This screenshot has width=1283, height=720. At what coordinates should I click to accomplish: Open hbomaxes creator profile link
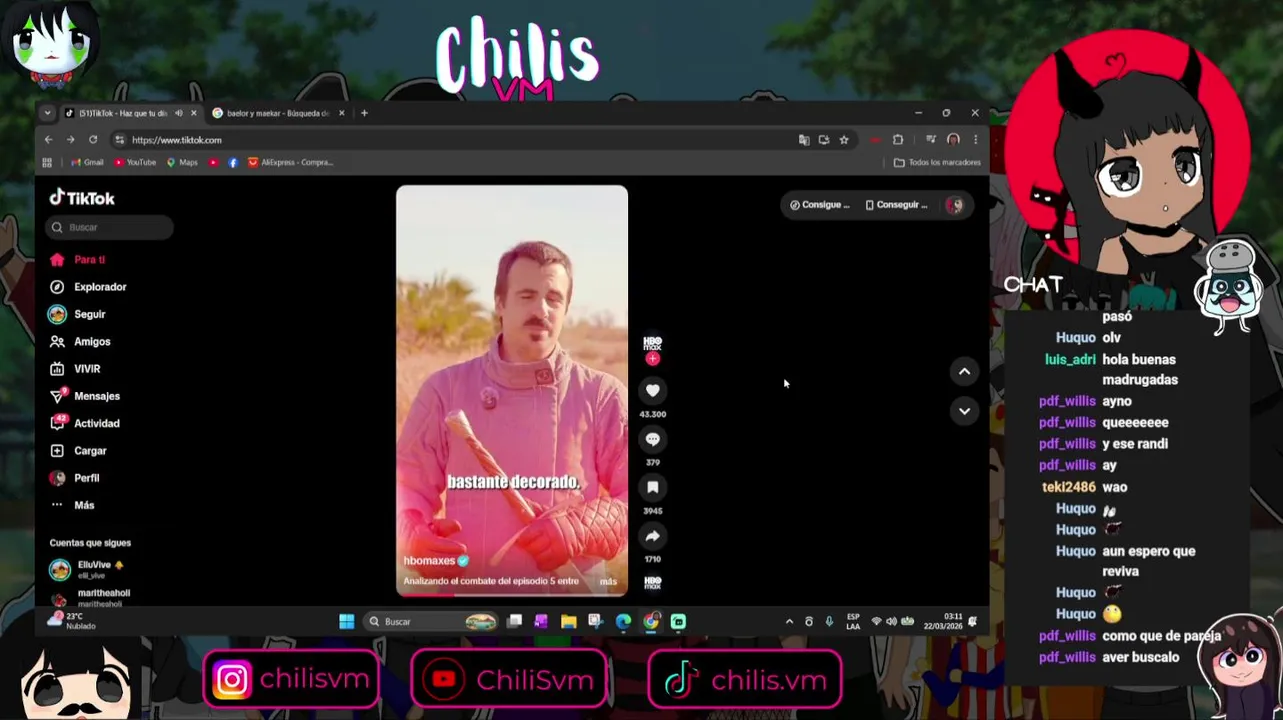(429, 561)
